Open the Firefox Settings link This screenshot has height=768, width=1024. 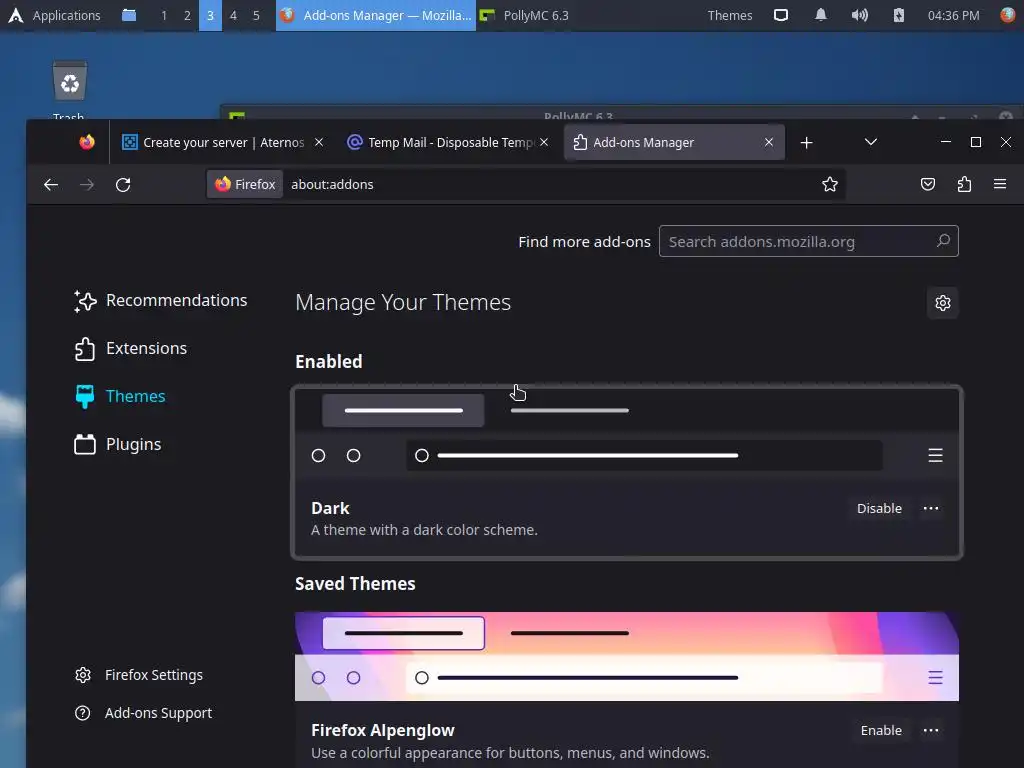click(x=139, y=675)
